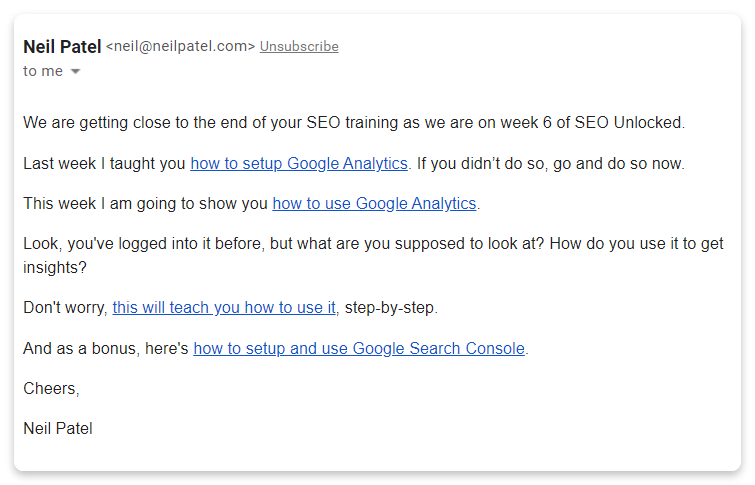Follow the "this will teach you how to use it" link
755x485 pixels.
click(224, 307)
